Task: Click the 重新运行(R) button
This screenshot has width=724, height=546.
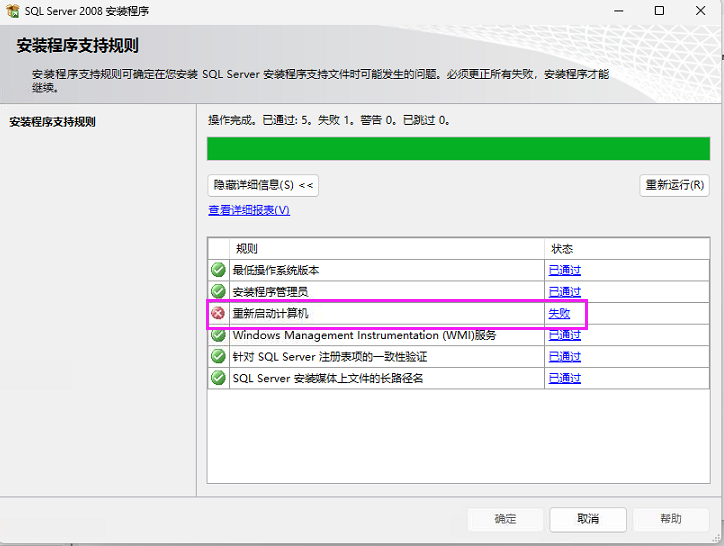Action: [674, 185]
